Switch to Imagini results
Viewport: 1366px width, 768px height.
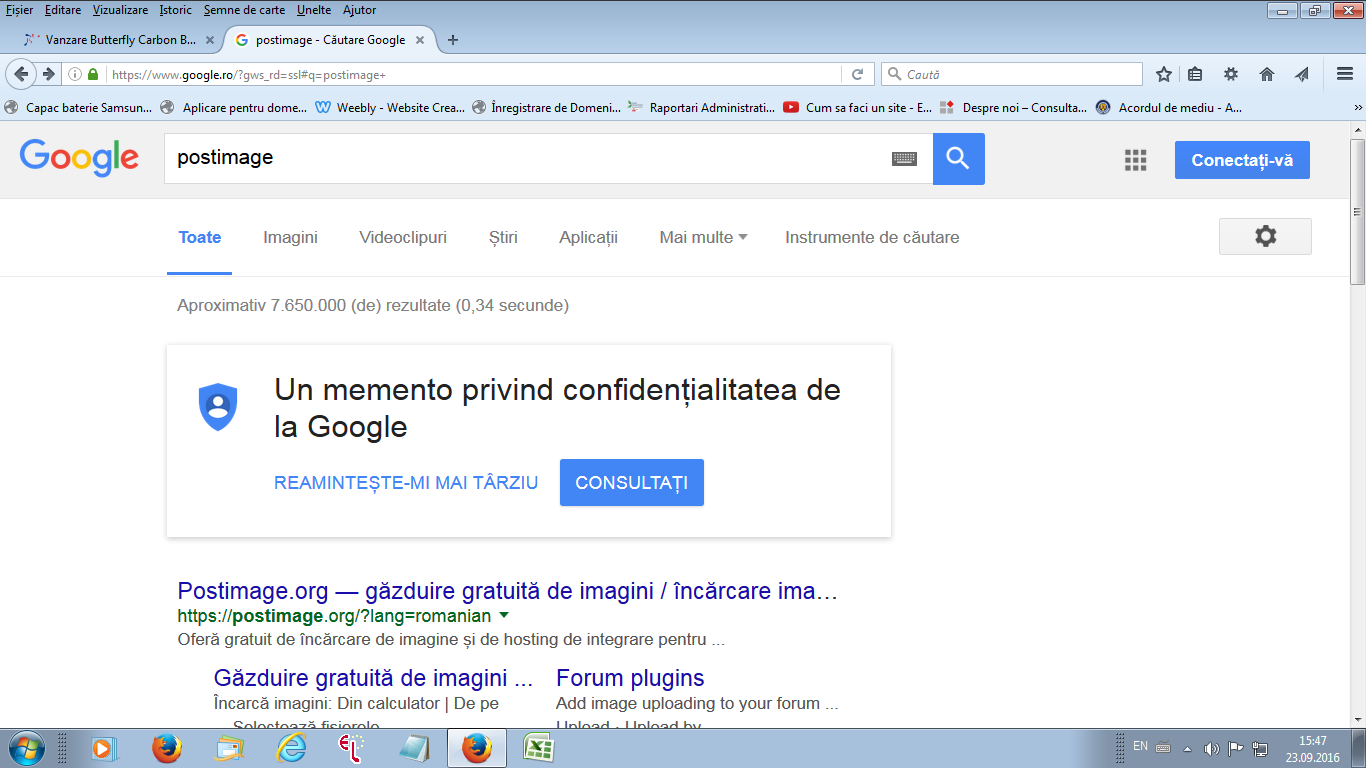tap(290, 237)
